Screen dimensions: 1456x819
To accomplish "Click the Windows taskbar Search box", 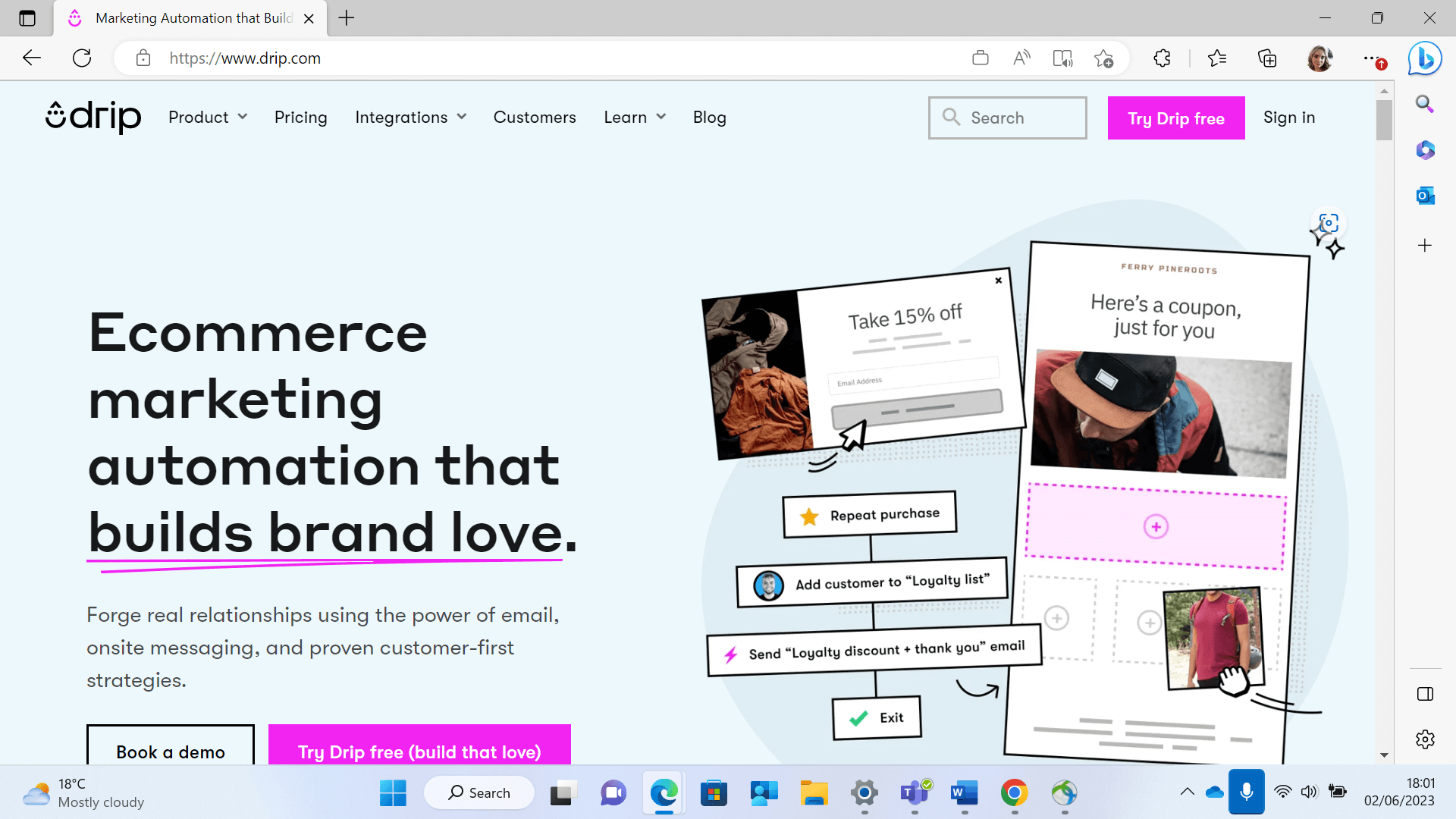I will pyautogui.click(x=479, y=793).
